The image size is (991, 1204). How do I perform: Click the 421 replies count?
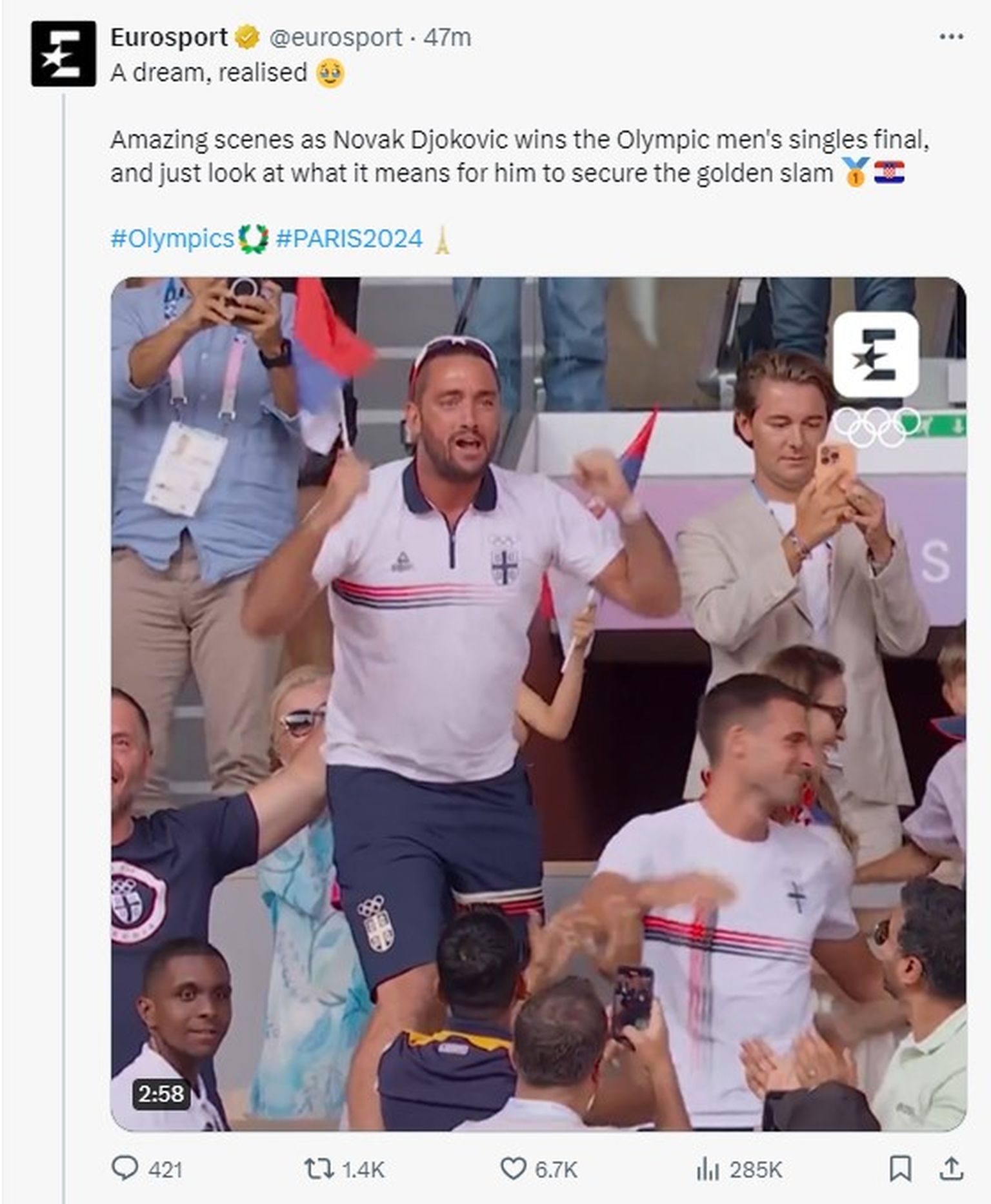point(165,1169)
